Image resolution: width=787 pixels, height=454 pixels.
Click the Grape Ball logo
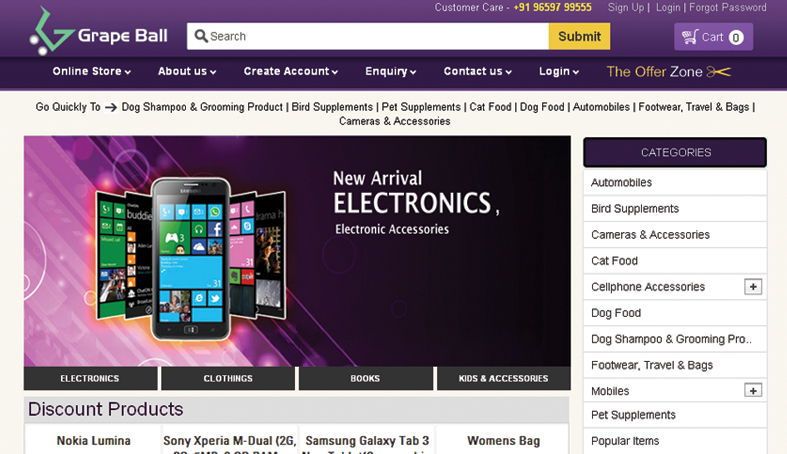coord(98,31)
